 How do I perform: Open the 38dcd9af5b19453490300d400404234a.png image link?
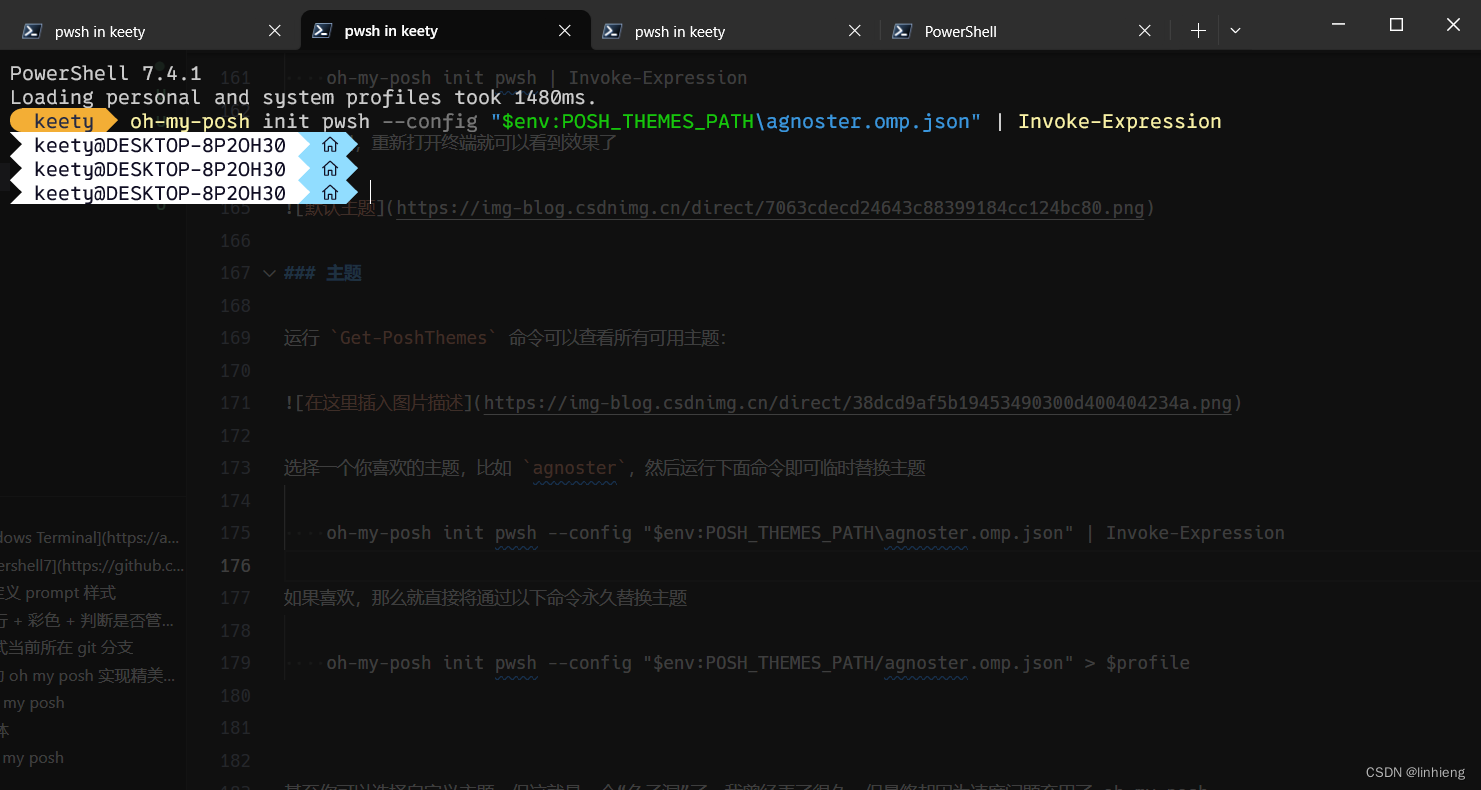[858, 403]
